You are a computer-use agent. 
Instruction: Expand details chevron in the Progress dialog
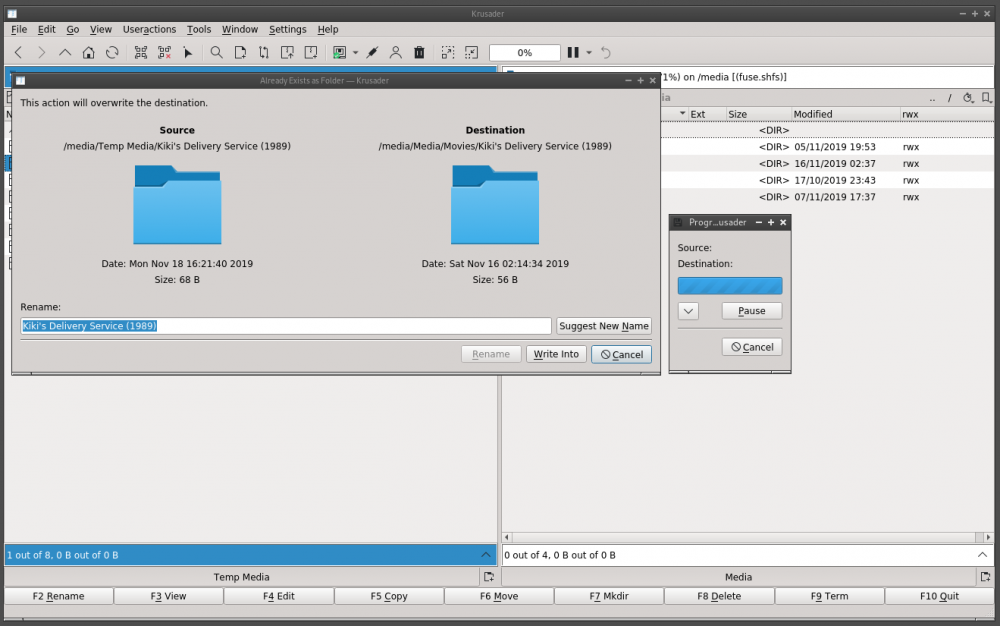coord(688,311)
